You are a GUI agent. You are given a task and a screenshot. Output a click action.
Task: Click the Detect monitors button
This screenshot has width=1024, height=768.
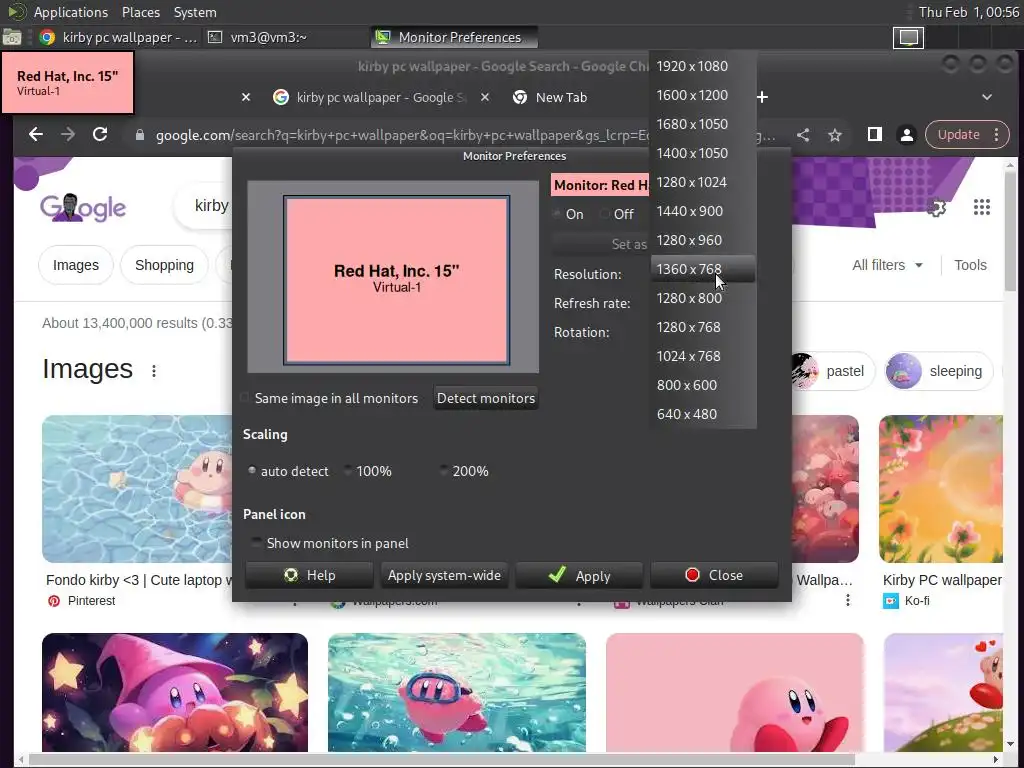(x=486, y=398)
